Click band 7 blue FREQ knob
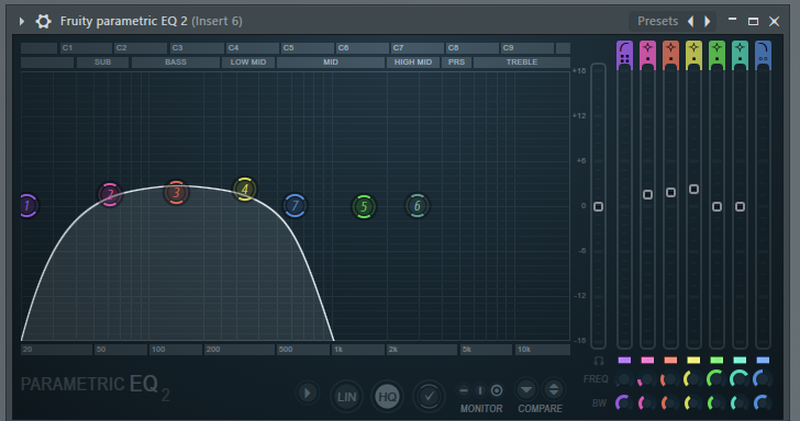 tap(763, 379)
